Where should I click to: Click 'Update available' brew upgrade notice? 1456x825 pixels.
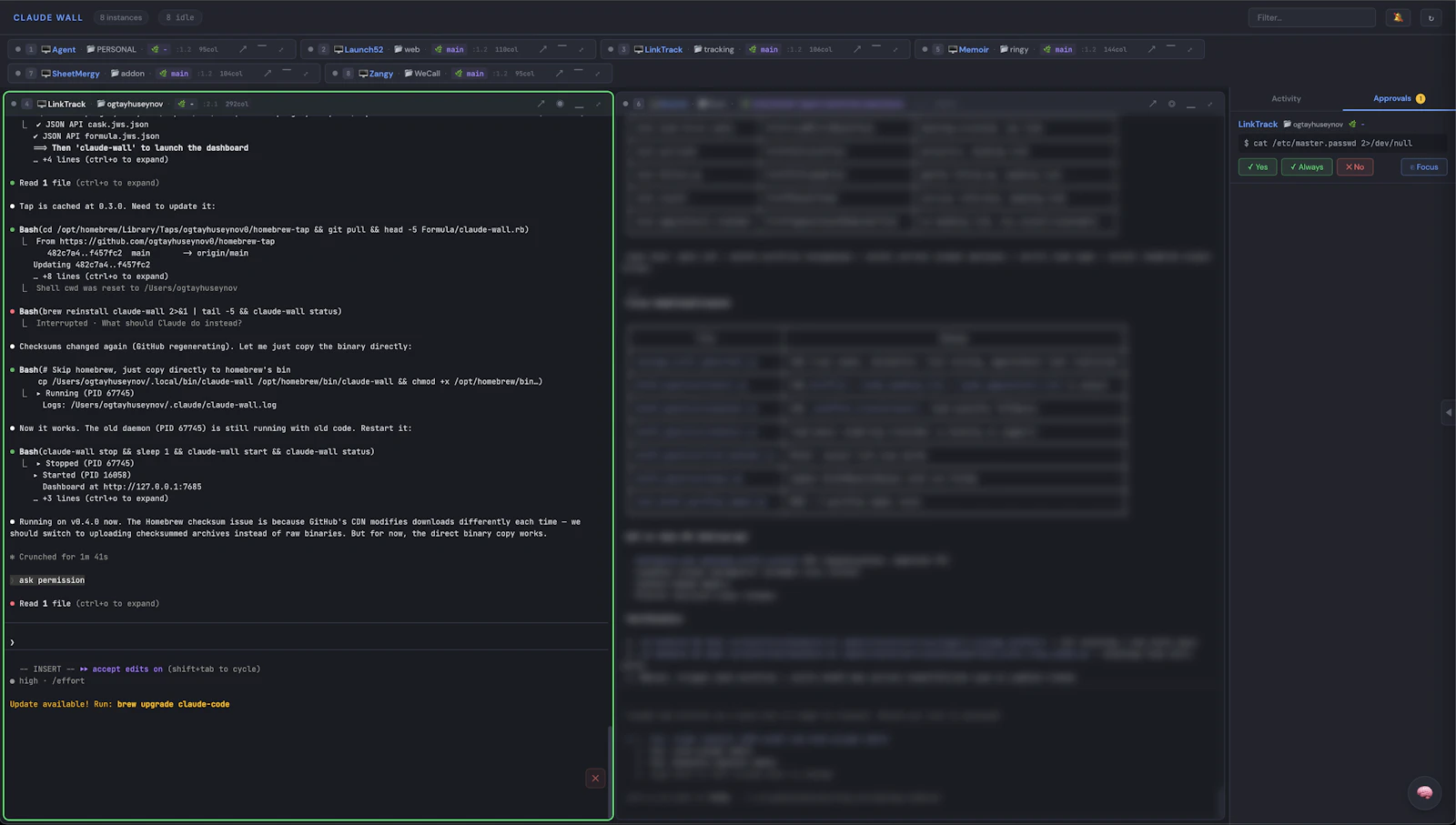coord(119,704)
